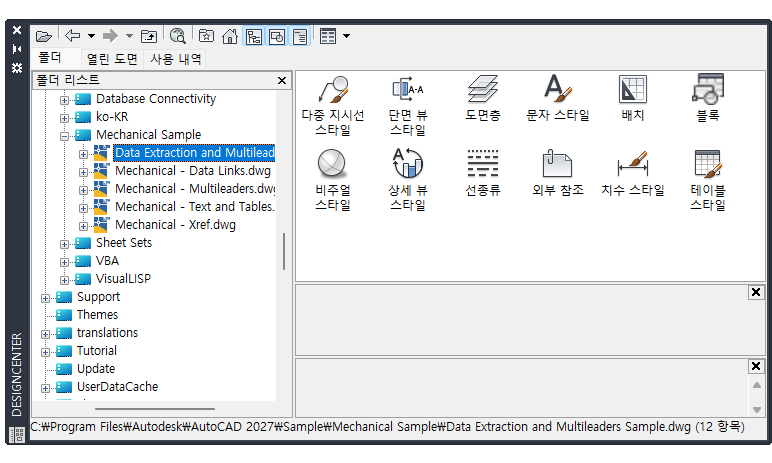Select Mechanical - Data Links.dwg in tree

click(193, 171)
